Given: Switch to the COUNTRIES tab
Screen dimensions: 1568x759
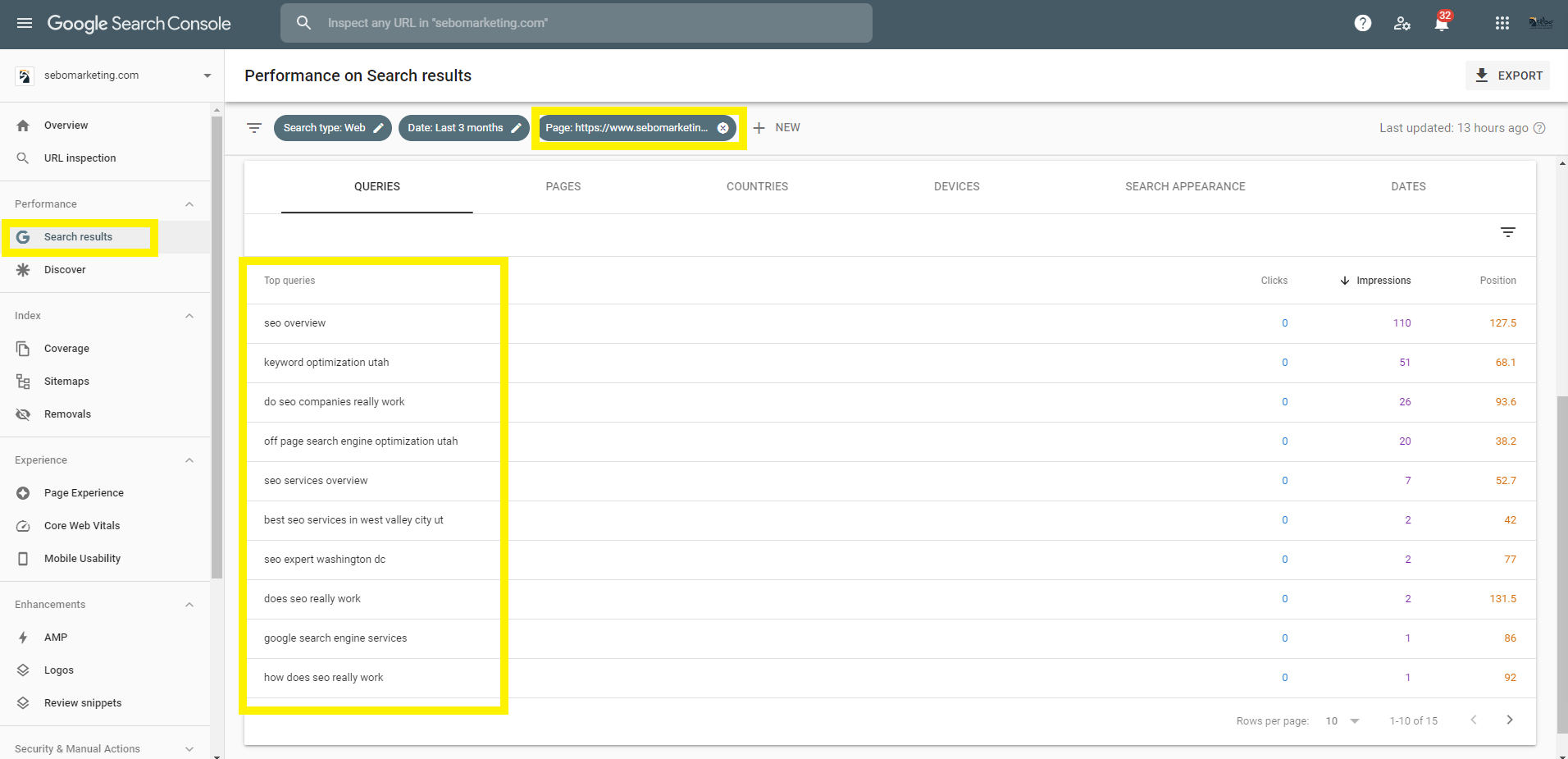Looking at the screenshot, I should 757,187.
